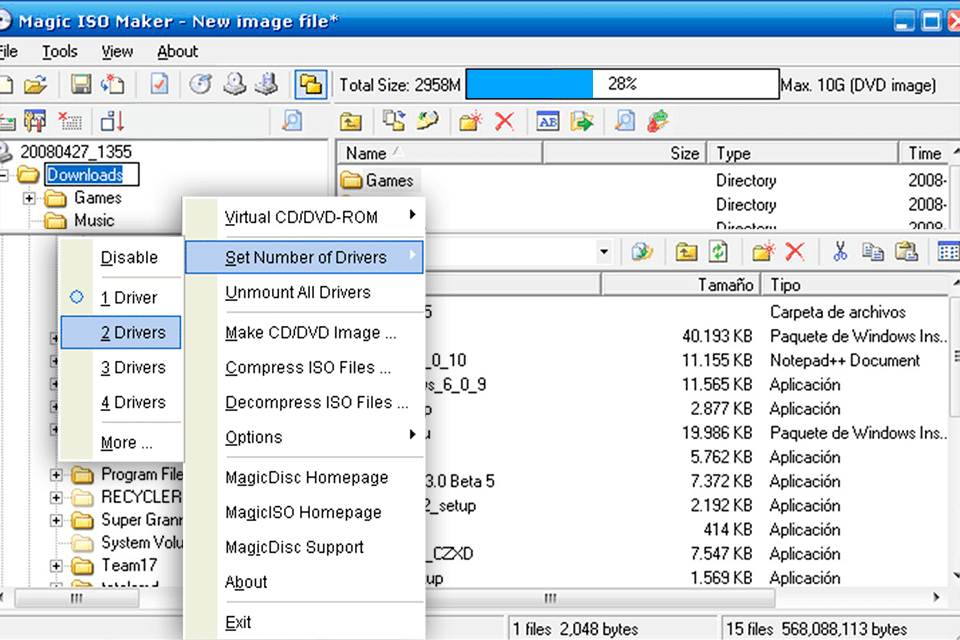Click the globe-and-hand icon in explorer toolbar
This screenshot has width=960, height=640.
click(642, 252)
